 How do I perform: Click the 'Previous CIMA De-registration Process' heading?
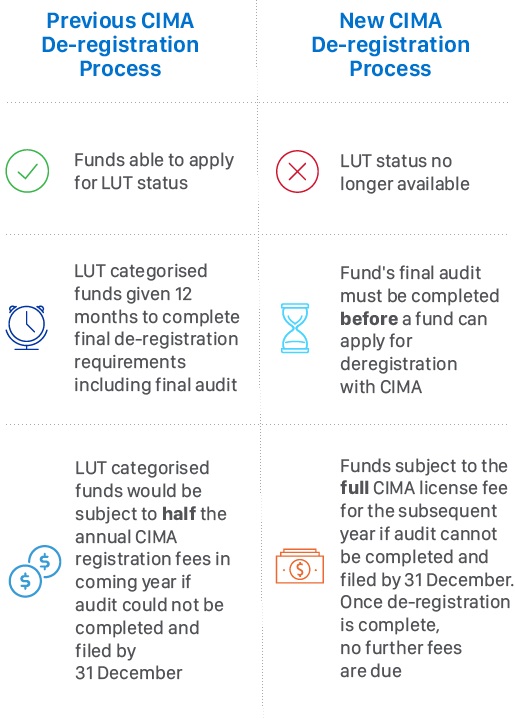pos(120,45)
